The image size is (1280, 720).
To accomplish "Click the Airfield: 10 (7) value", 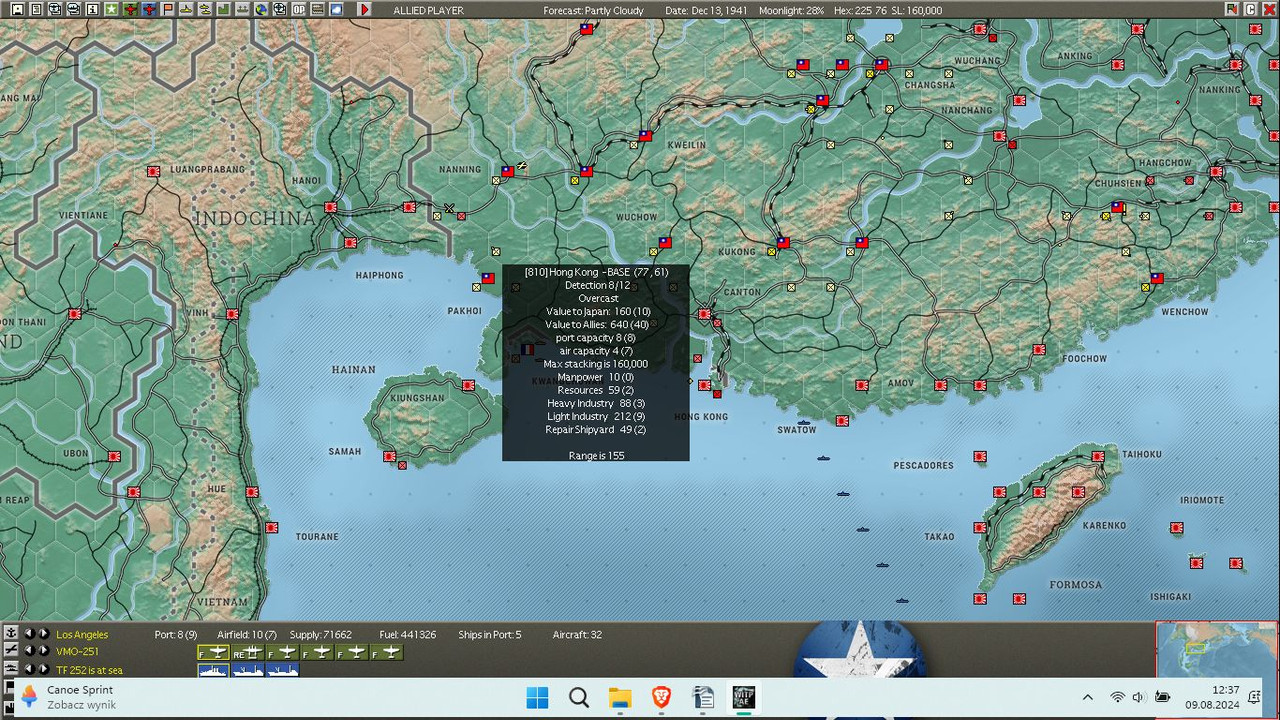I will click(247, 635).
